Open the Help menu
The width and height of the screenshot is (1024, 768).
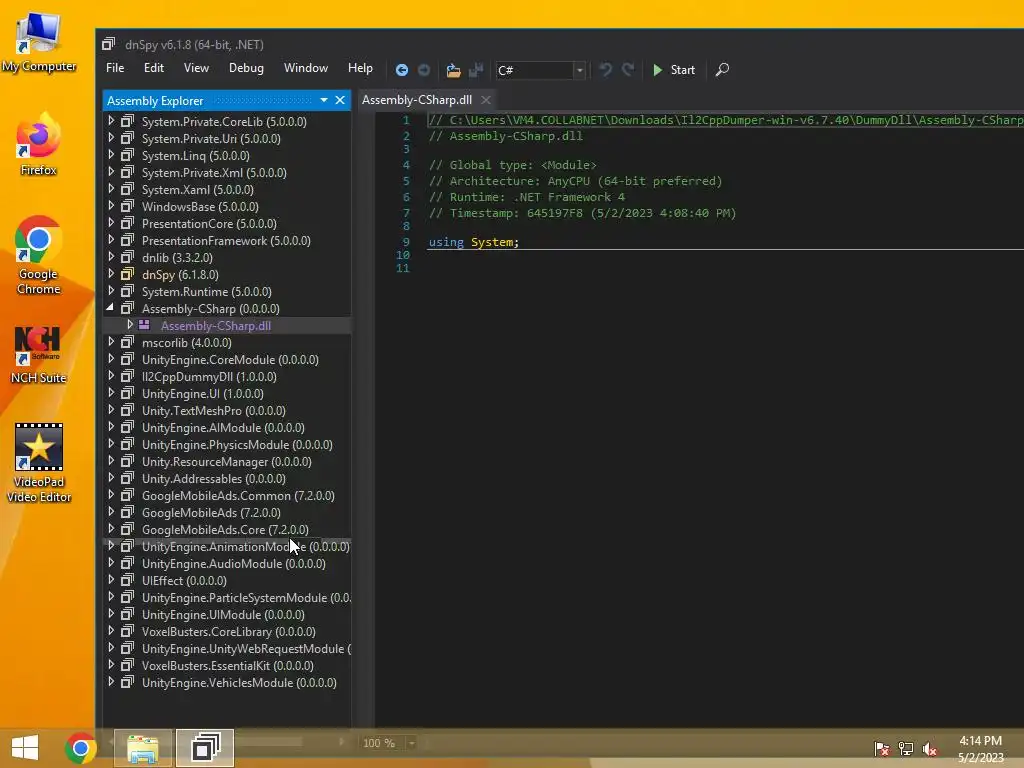pyautogui.click(x=360, y=68)
